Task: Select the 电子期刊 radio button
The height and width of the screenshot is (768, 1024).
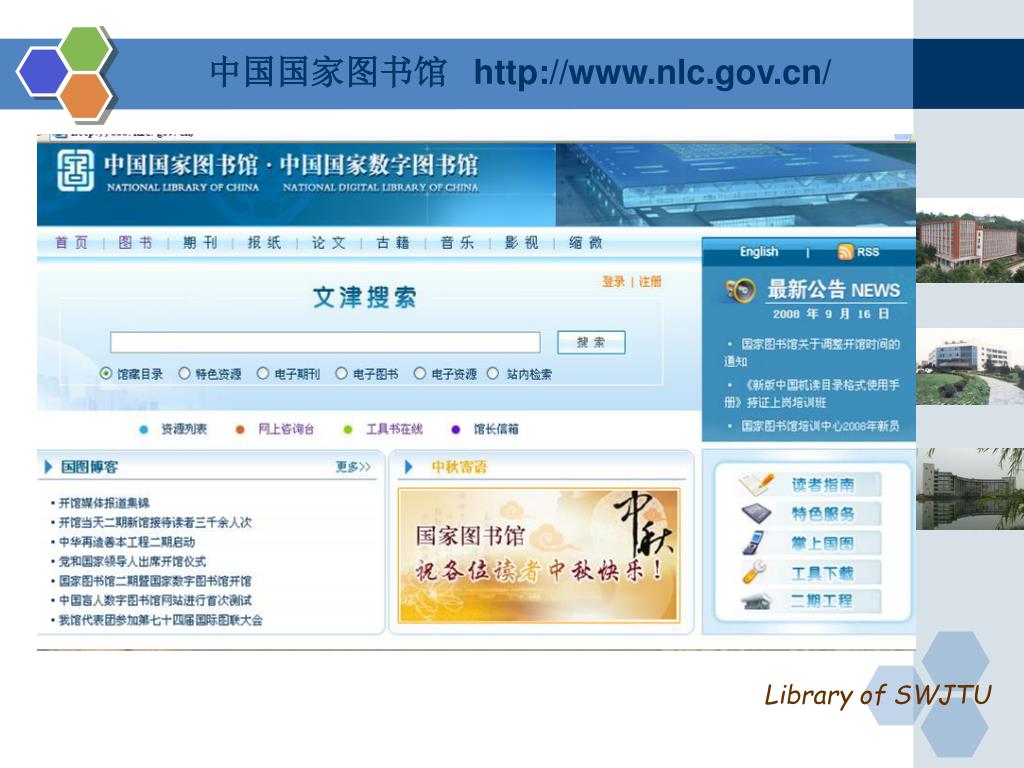Action: coord(263,374)
